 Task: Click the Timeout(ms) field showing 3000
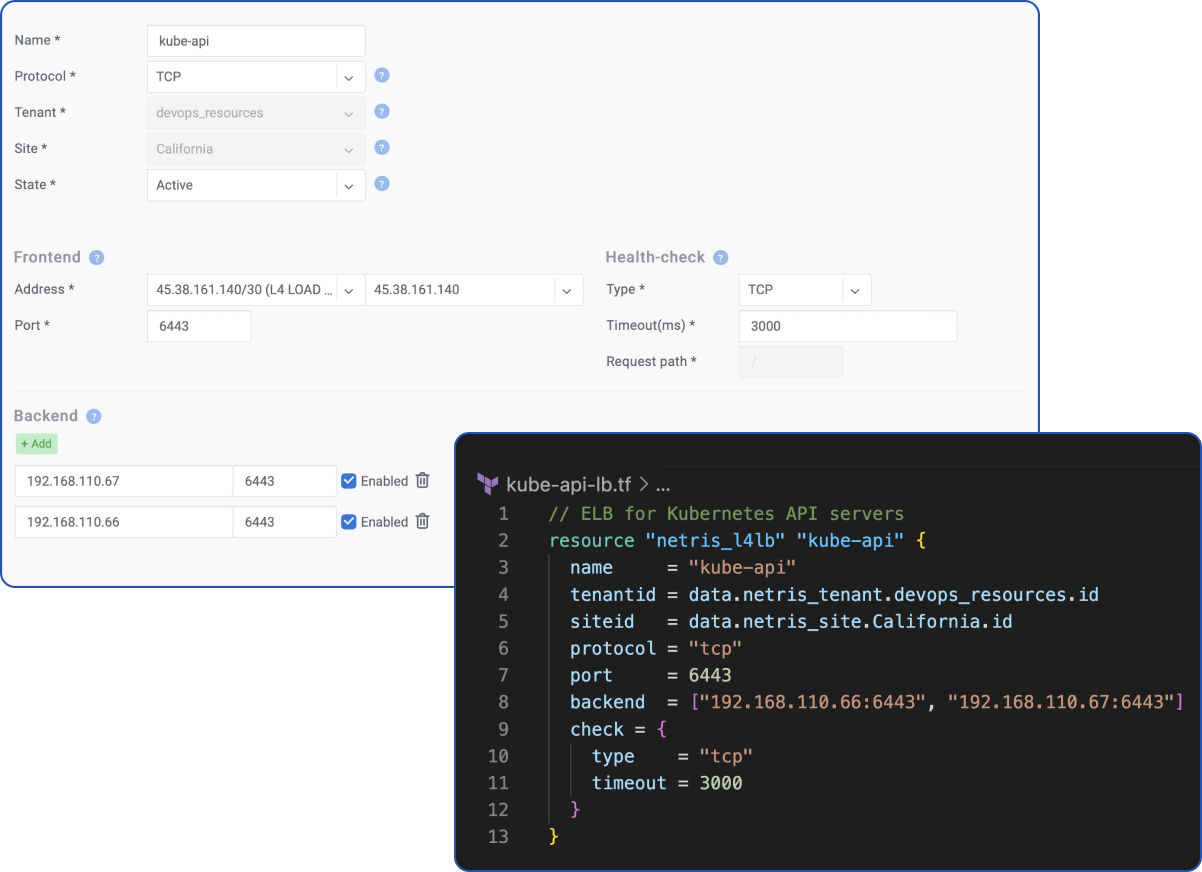tap(848, 326)
